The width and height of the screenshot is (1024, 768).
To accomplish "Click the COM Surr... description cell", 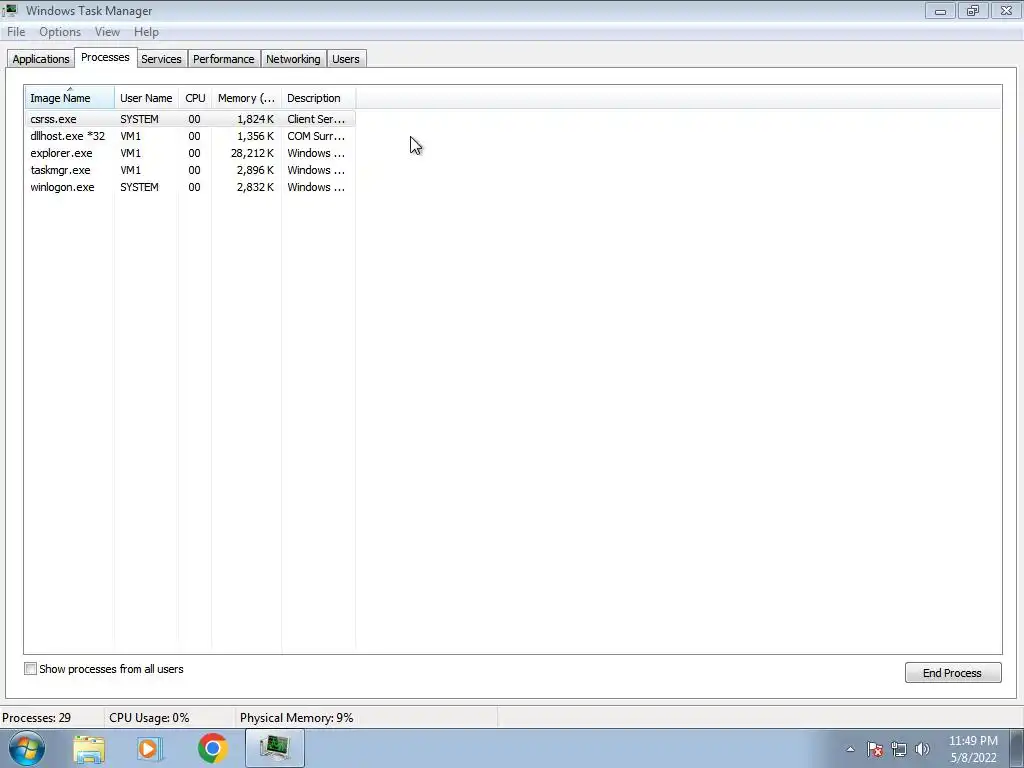I will pos(316,136).
